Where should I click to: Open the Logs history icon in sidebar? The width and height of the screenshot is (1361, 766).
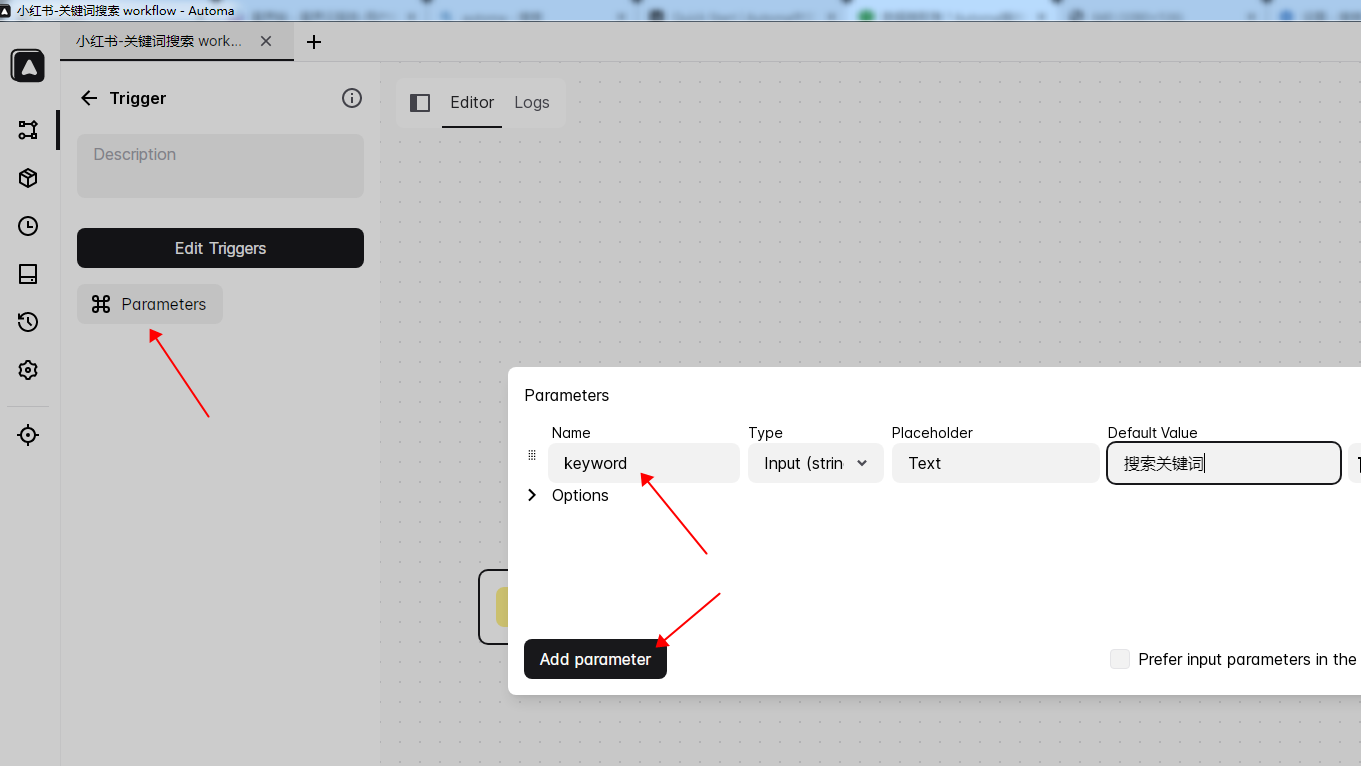[28, 322]
